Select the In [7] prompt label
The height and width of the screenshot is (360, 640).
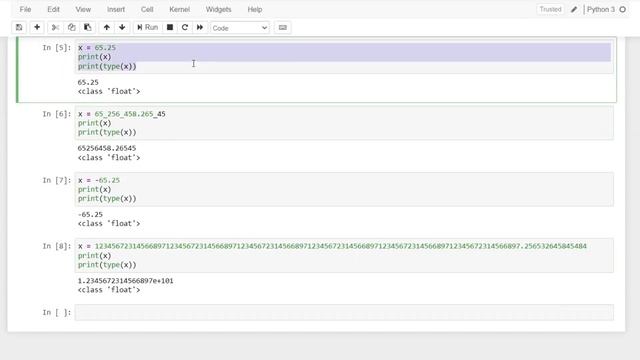coord(57,180)
